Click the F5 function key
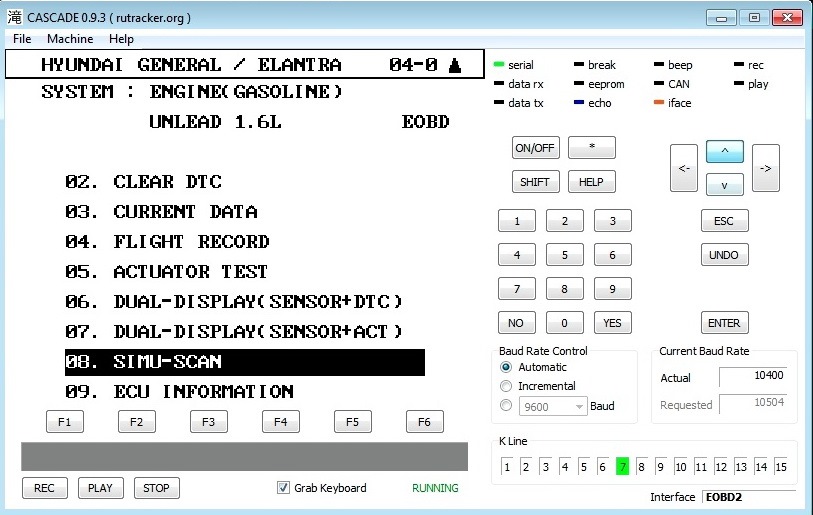Image resolution: width=813 pixels, height=515 pixels. (x=353, y=422)
